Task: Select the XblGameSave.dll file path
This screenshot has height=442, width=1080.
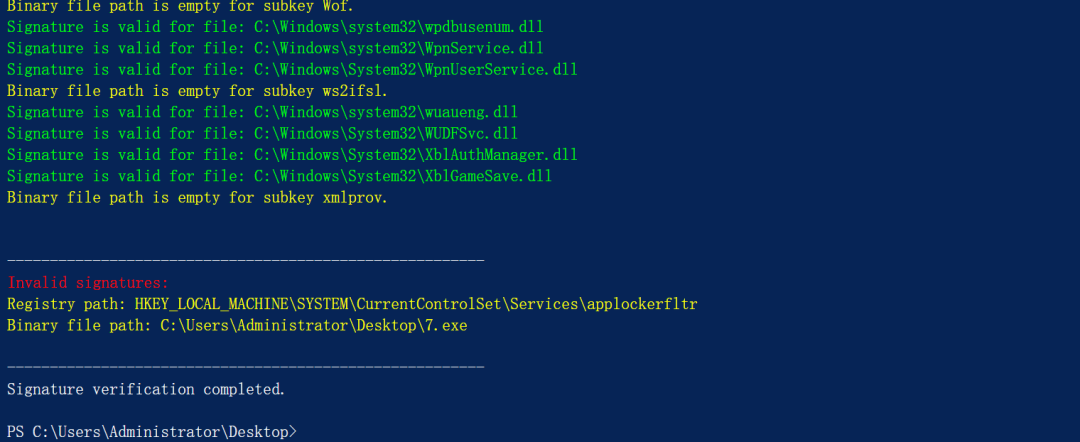Action: click(402, 176)
